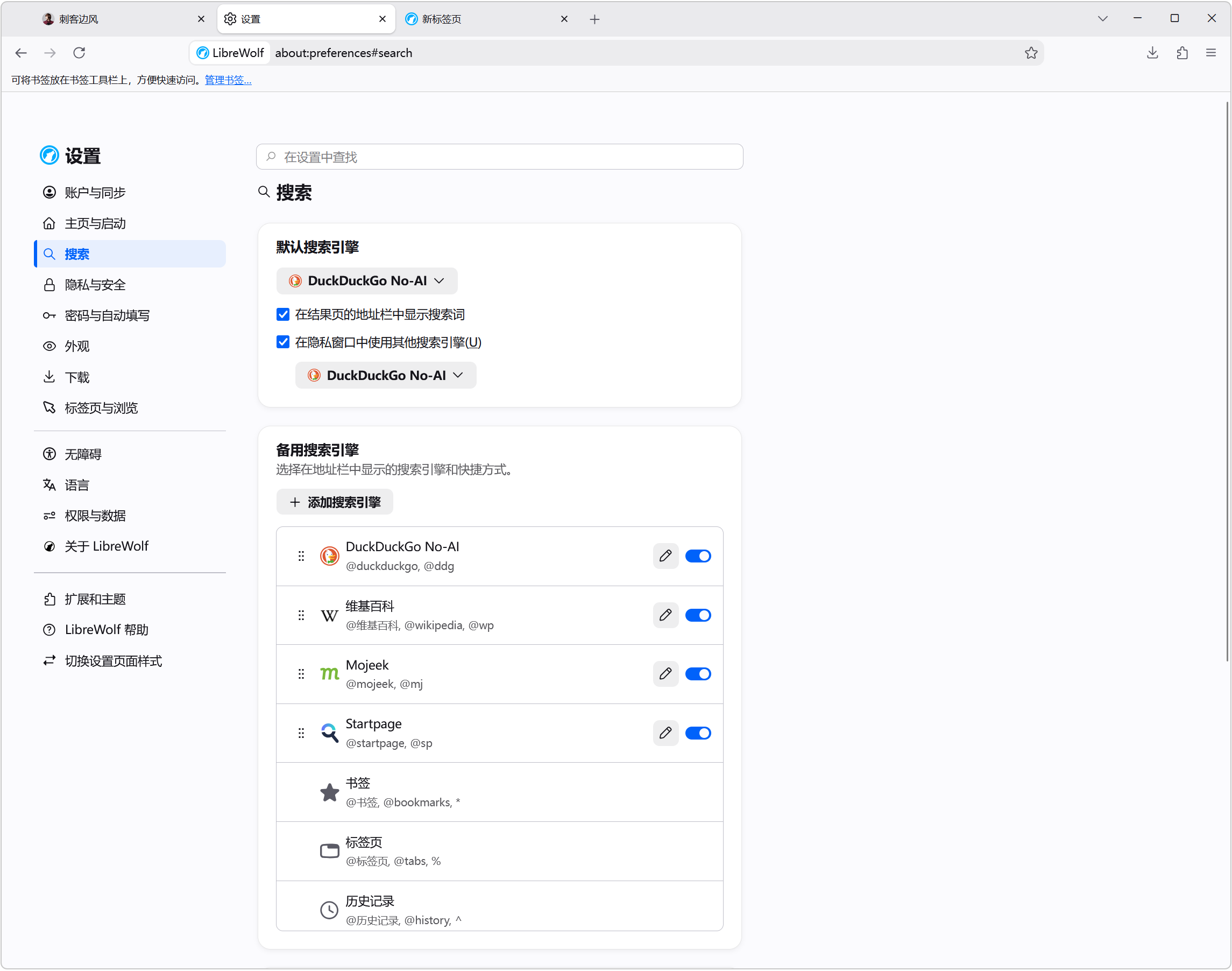The width and height of the screenshot is (1232, 971).
Task: Edit the Mojeek search engine with pencil icon
Action: [x=665, y=674]
